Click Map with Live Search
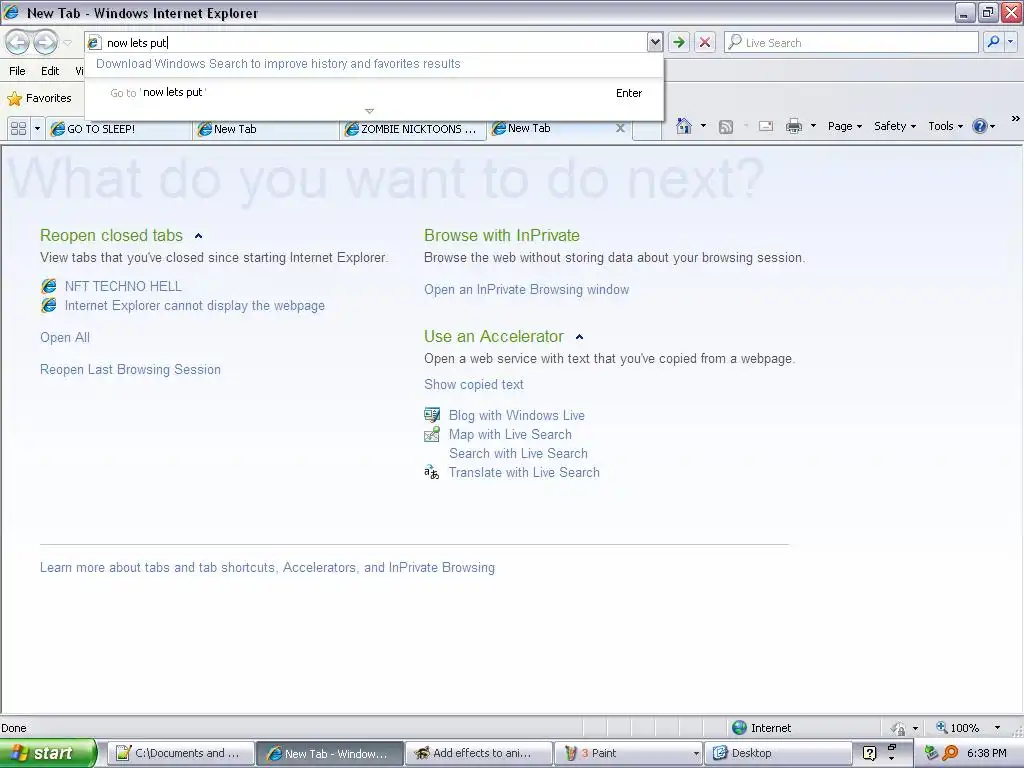Image resolution: width=1024 pixels, height=768 pixels. pyautogui.click(x=510, y=434)
